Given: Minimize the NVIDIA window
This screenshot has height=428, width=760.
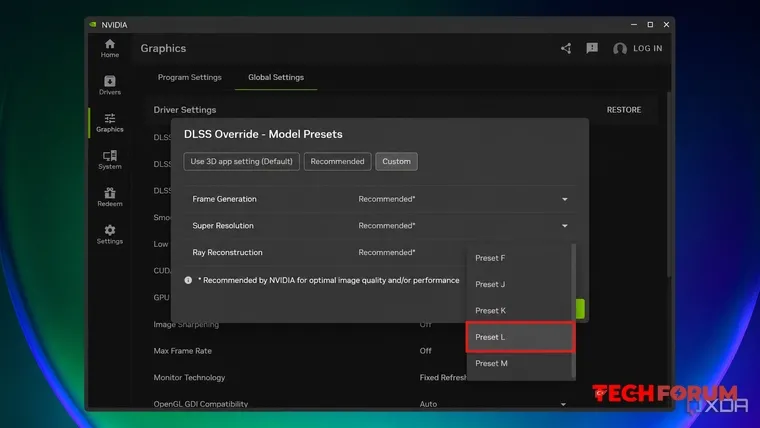Looking at the screenshot, I should tap(633, 25).
